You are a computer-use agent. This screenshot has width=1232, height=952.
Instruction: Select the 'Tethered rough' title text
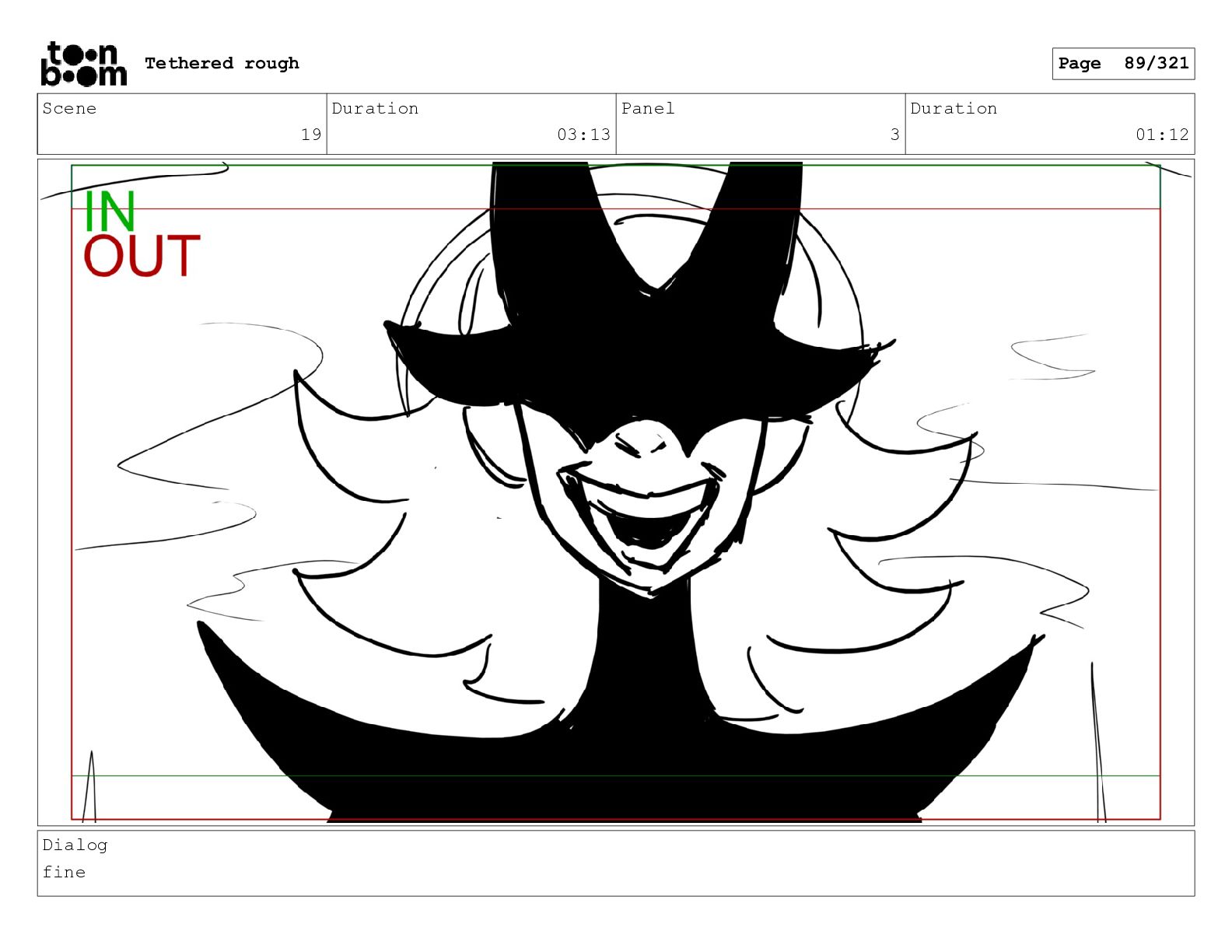pos(222,63)
